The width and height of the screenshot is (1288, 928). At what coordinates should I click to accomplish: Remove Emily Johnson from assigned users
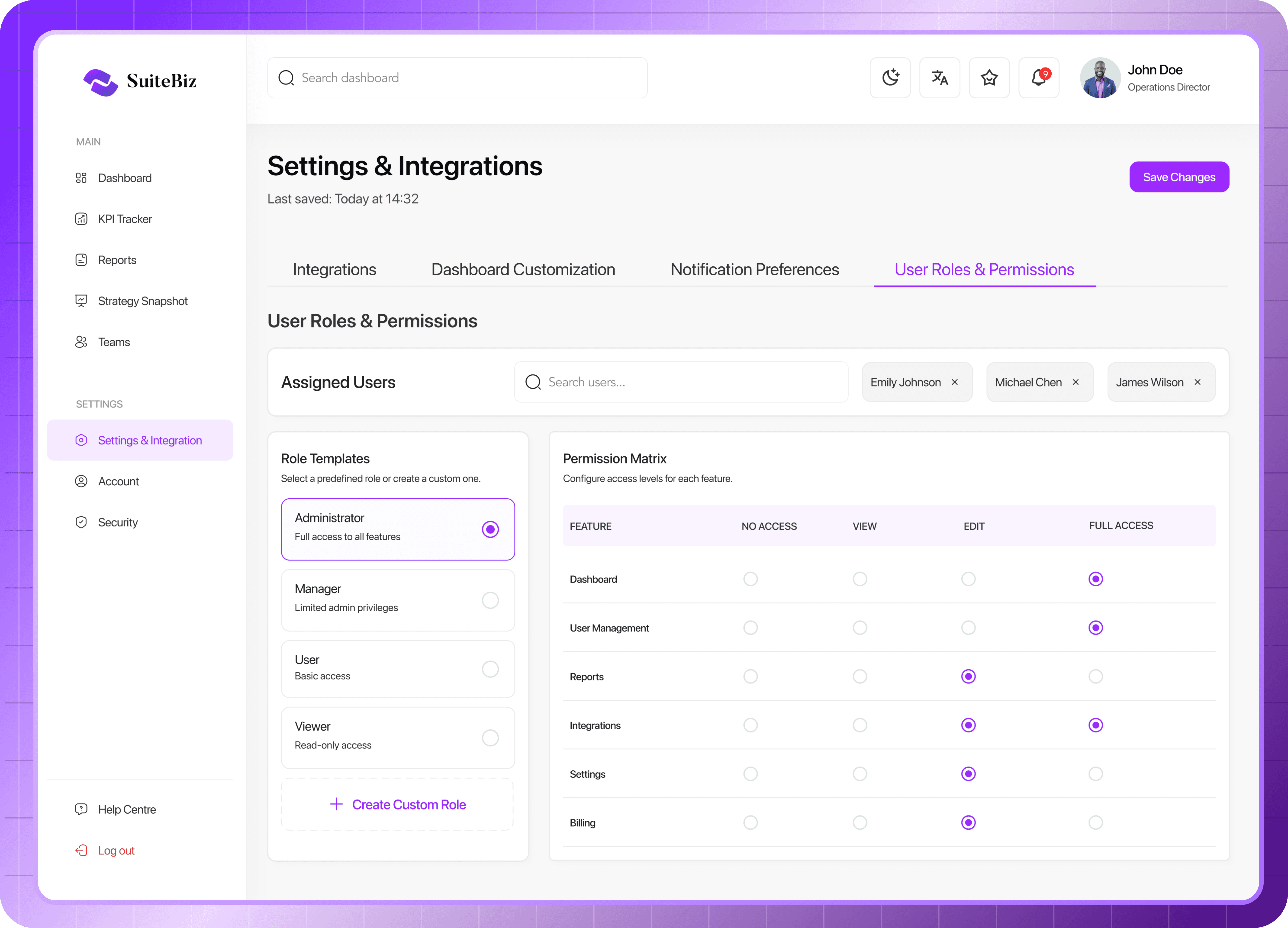(x=955, y=382)
